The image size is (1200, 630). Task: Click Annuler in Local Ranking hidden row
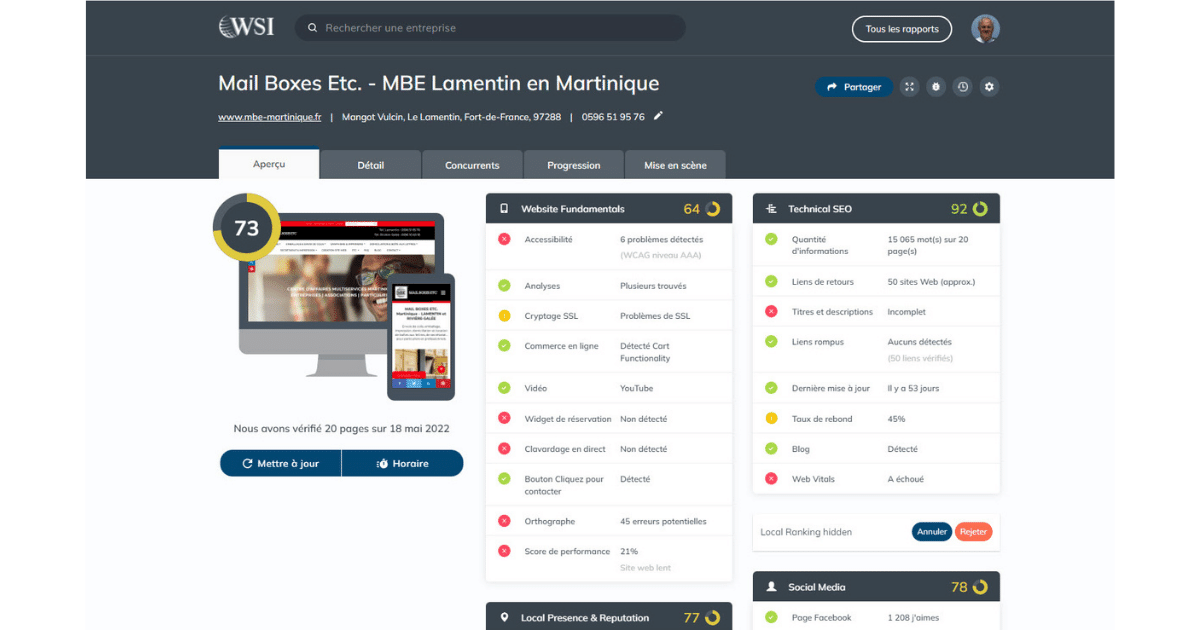click(932, 532)
